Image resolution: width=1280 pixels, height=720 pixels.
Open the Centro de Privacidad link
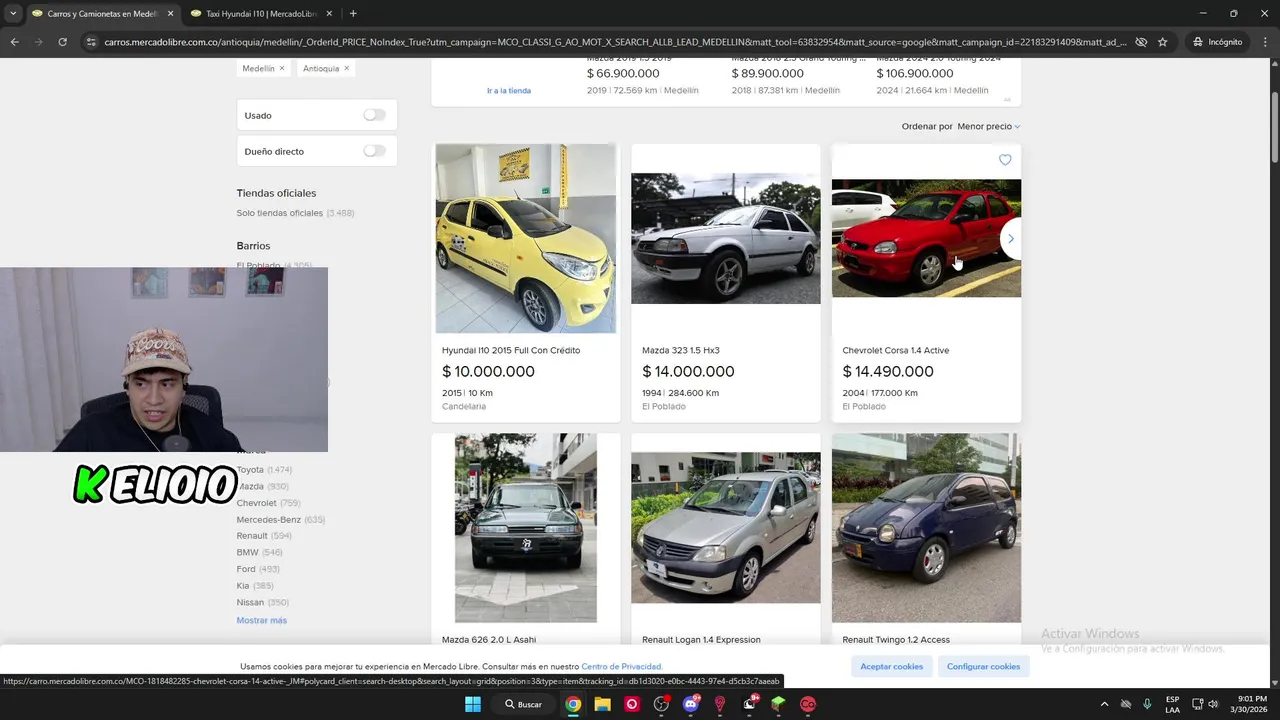[621, 666]
